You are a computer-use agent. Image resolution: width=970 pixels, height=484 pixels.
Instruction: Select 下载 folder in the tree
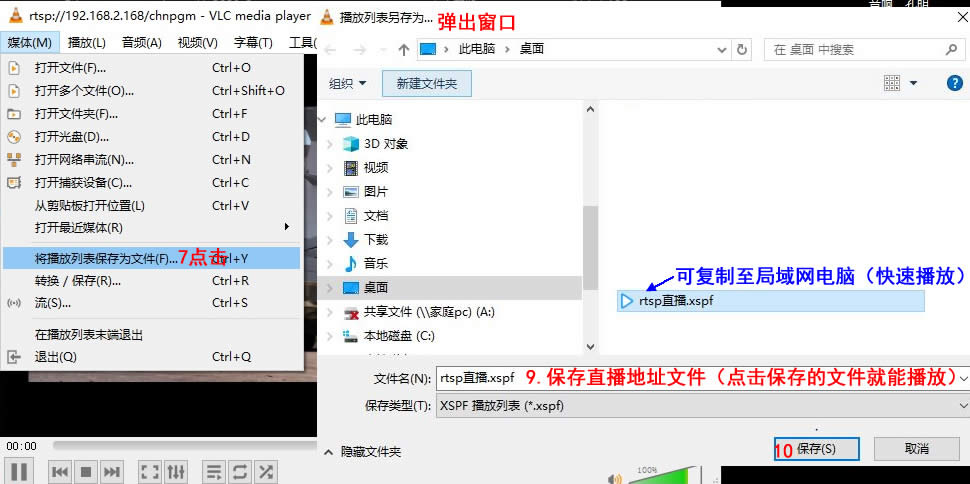376,240
